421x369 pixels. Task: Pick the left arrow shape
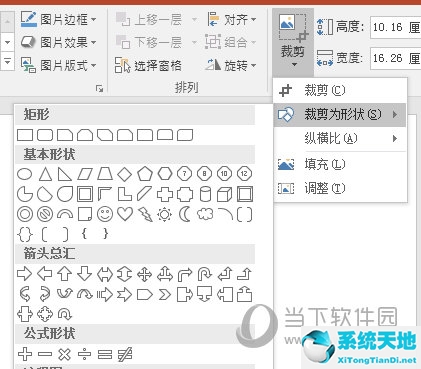click(45, 274)
